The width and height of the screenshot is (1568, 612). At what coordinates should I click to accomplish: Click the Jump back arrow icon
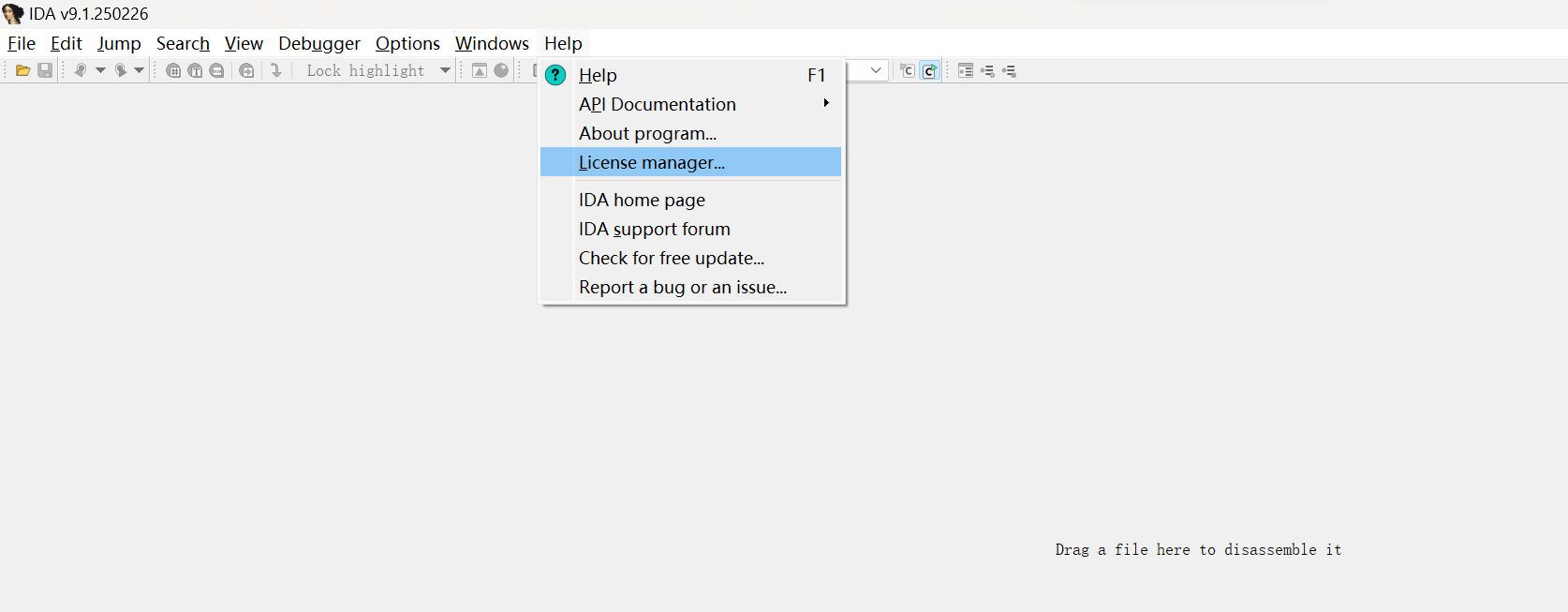pyautogui.click(x=81, y=70)
